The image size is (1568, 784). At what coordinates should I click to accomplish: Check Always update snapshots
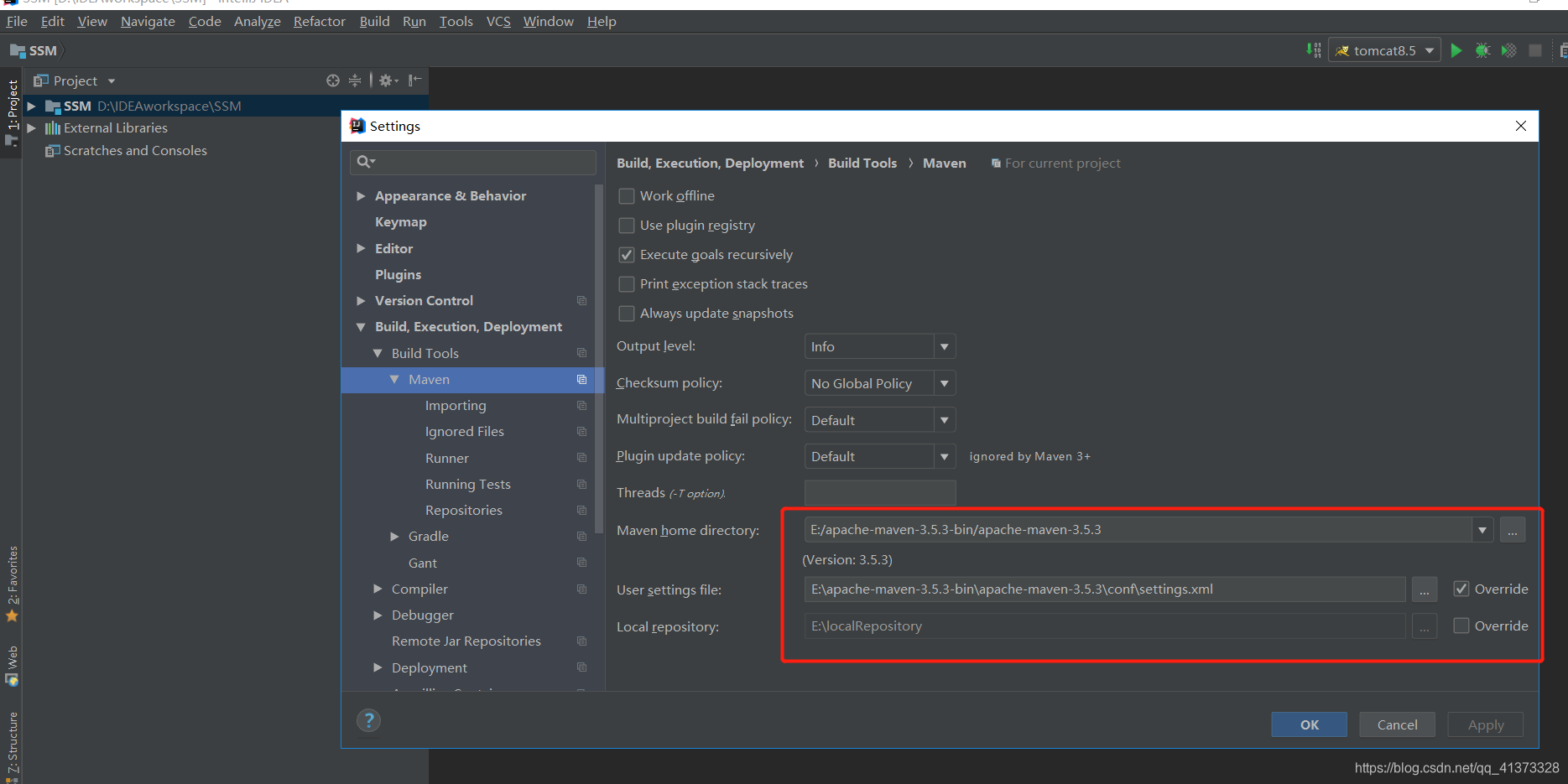coord(626,314)
